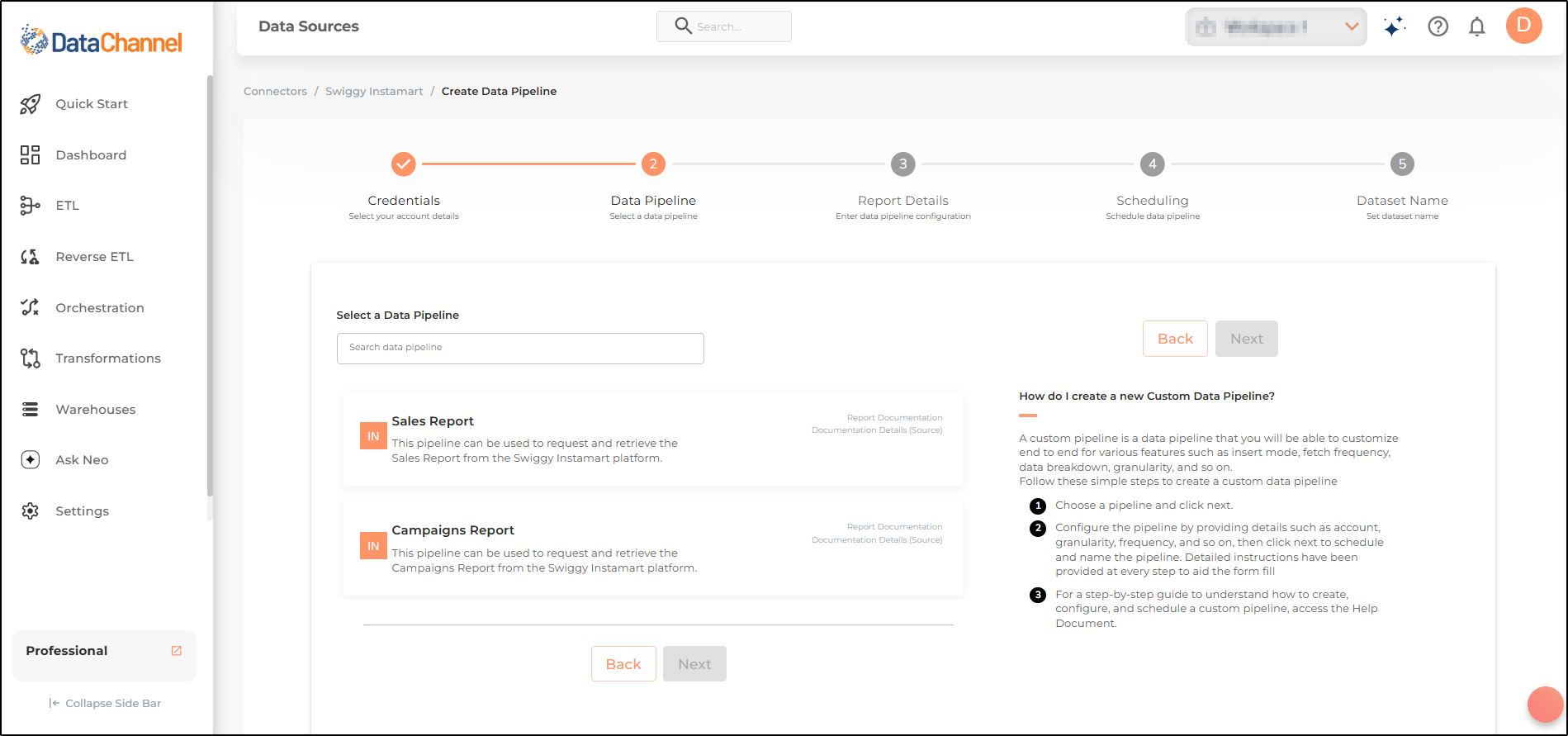Click the Ask Neo icon
Screen dimensions: 1568x736
click(31, 460)
